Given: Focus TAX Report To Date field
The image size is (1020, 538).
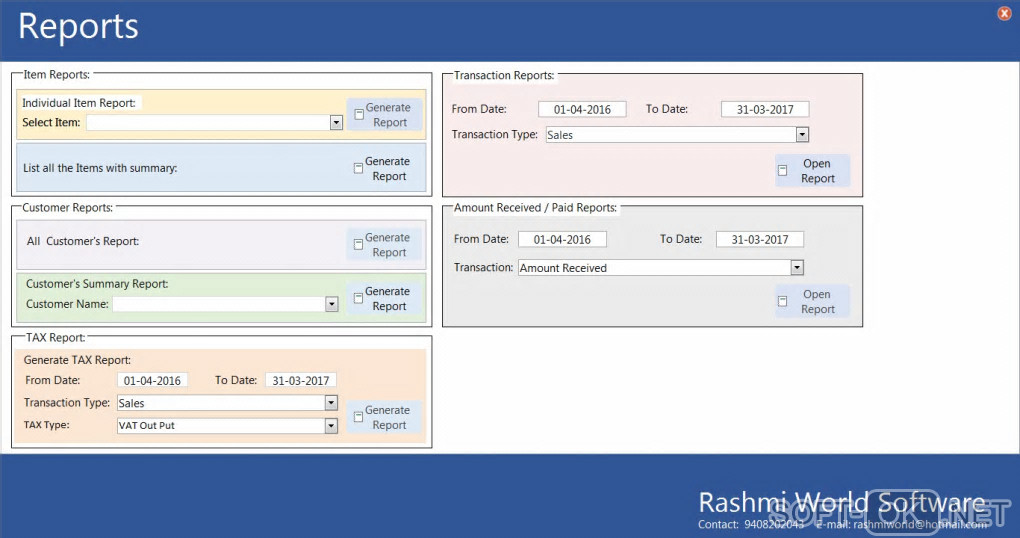Looking at the screenshot, I should (301, 381).
